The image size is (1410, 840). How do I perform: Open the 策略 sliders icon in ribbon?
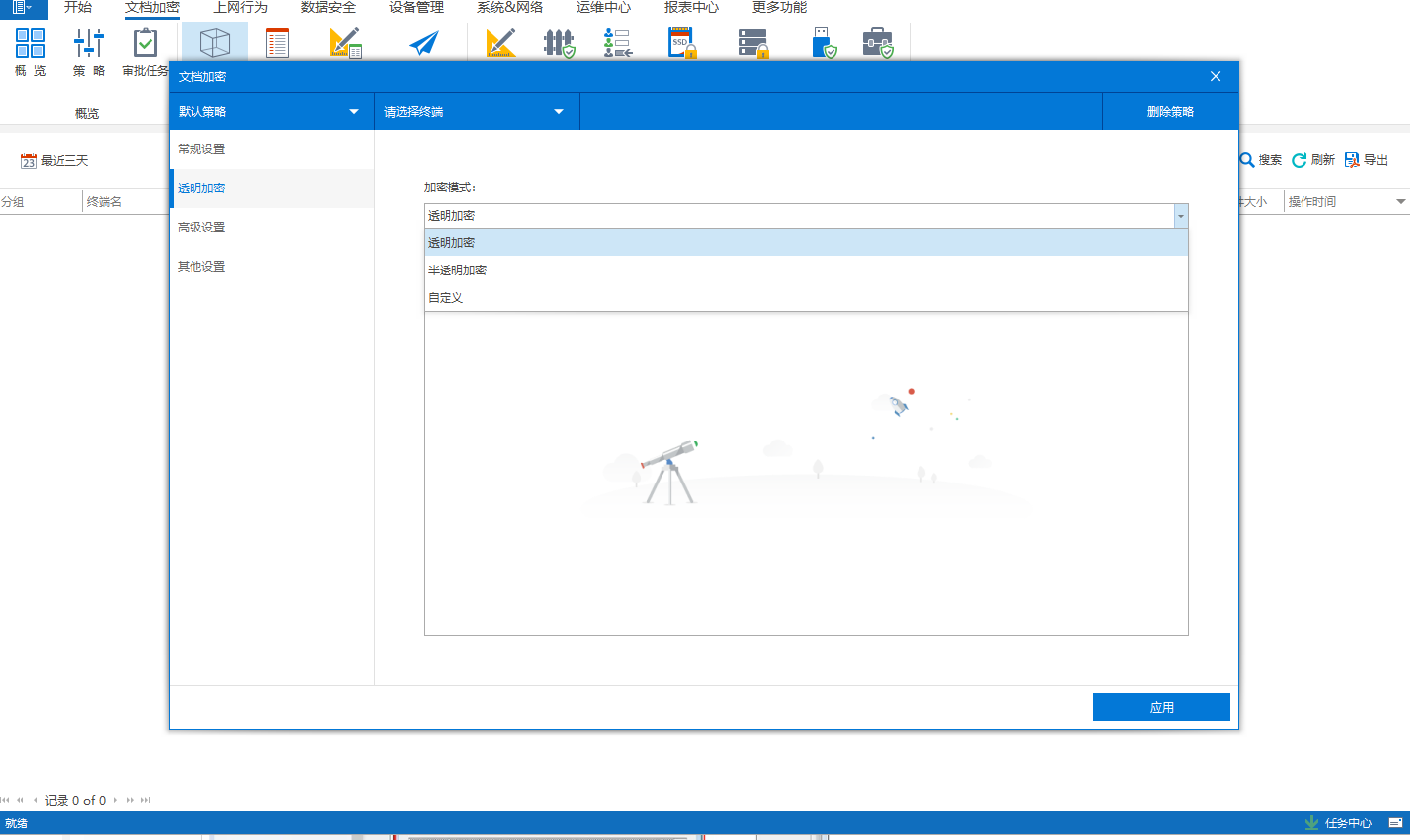88,43
